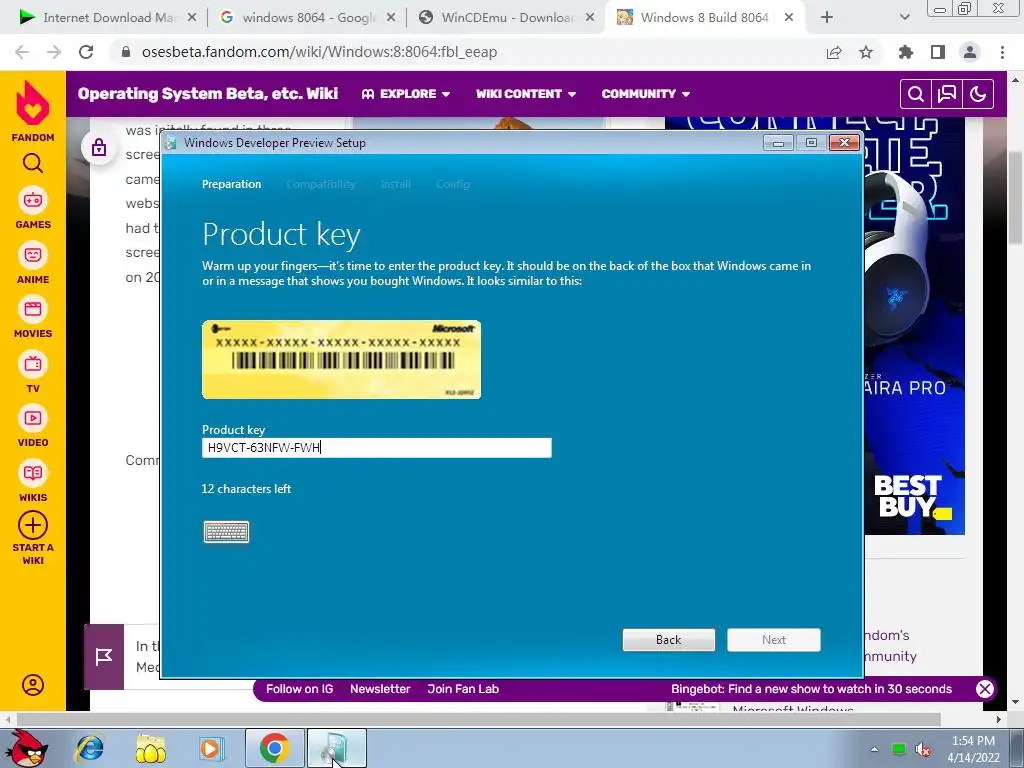This screenshot has width=1024, height=768.
Task: Open the folder icon on taskbar
Action: (x=151, y=748)
